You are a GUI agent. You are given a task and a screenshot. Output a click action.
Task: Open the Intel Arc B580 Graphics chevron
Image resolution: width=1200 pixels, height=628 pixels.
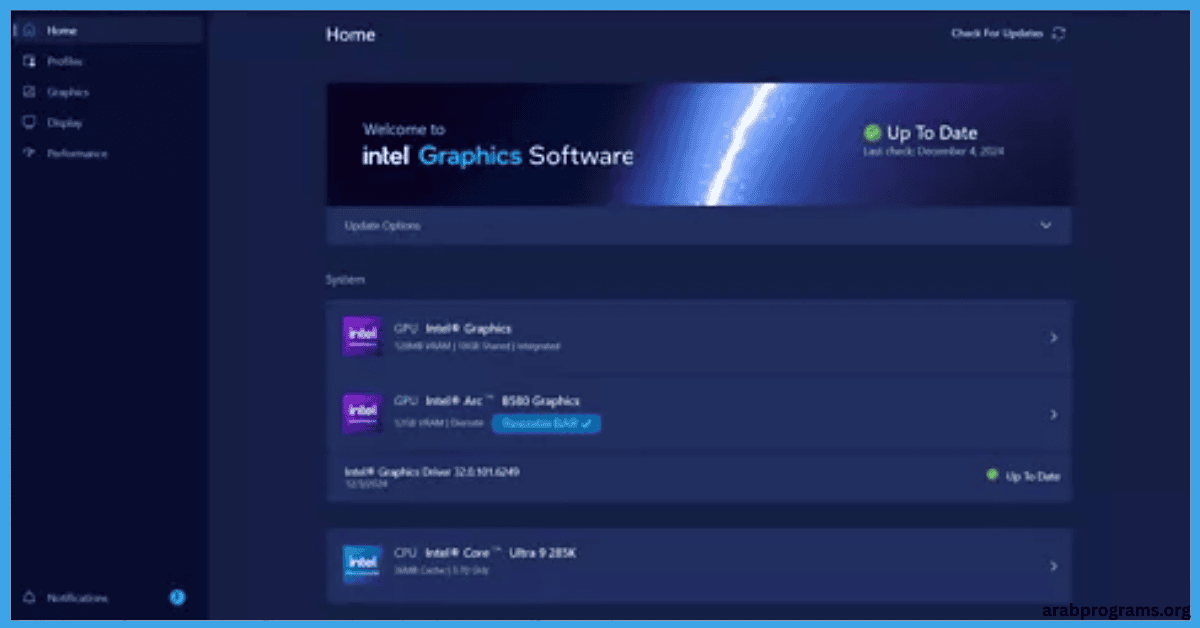[x=1053, y=414]
